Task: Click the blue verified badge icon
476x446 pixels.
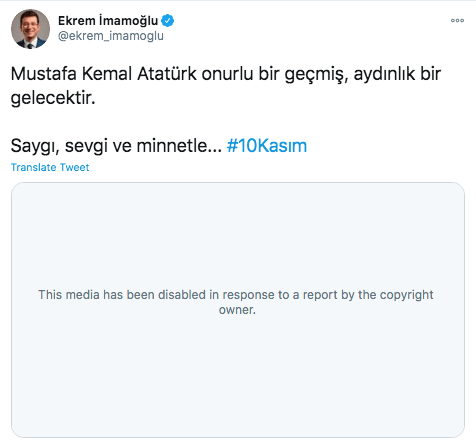Action: click(168, 21)
